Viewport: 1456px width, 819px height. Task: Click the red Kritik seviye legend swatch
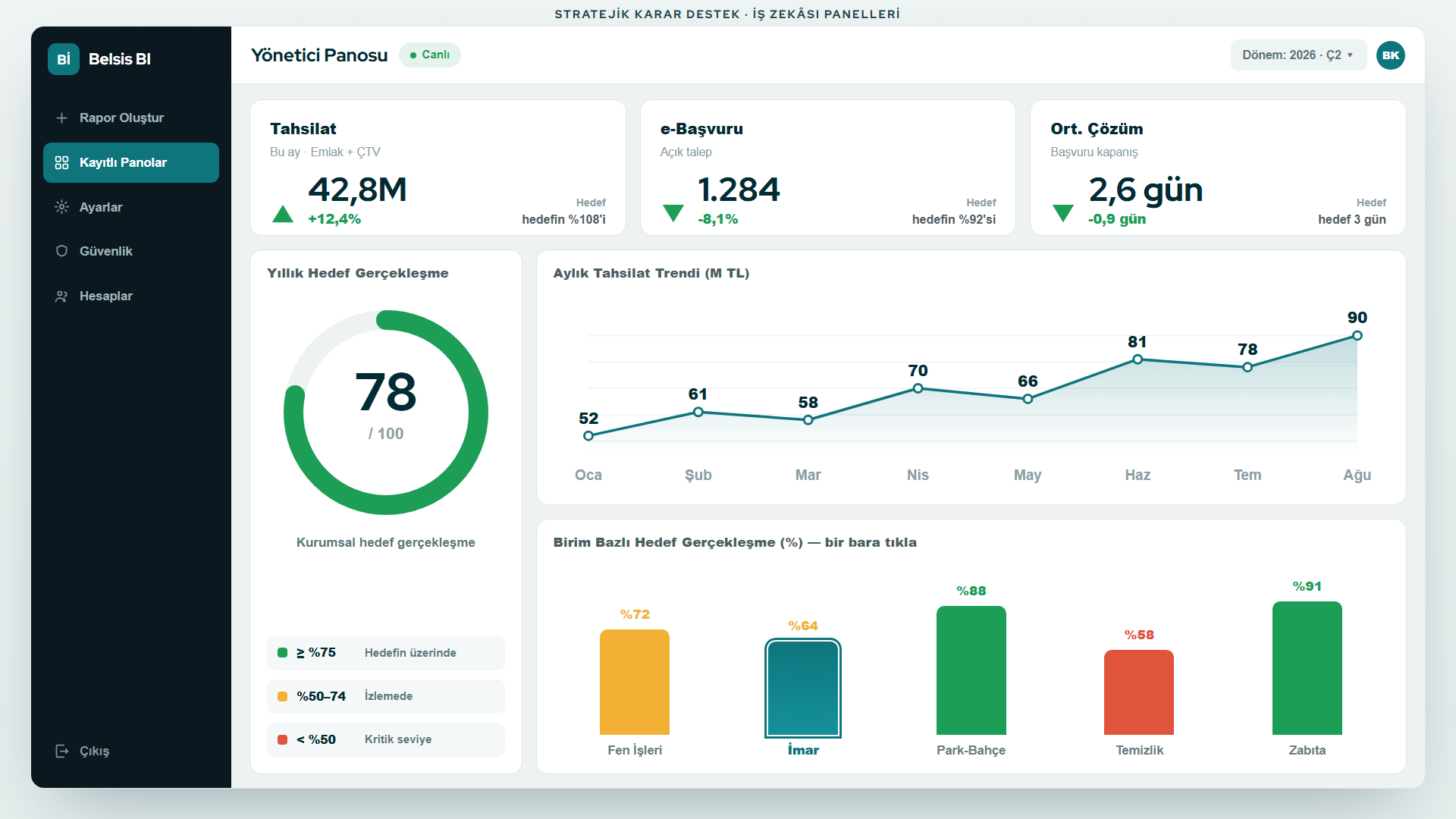[282, 739]
